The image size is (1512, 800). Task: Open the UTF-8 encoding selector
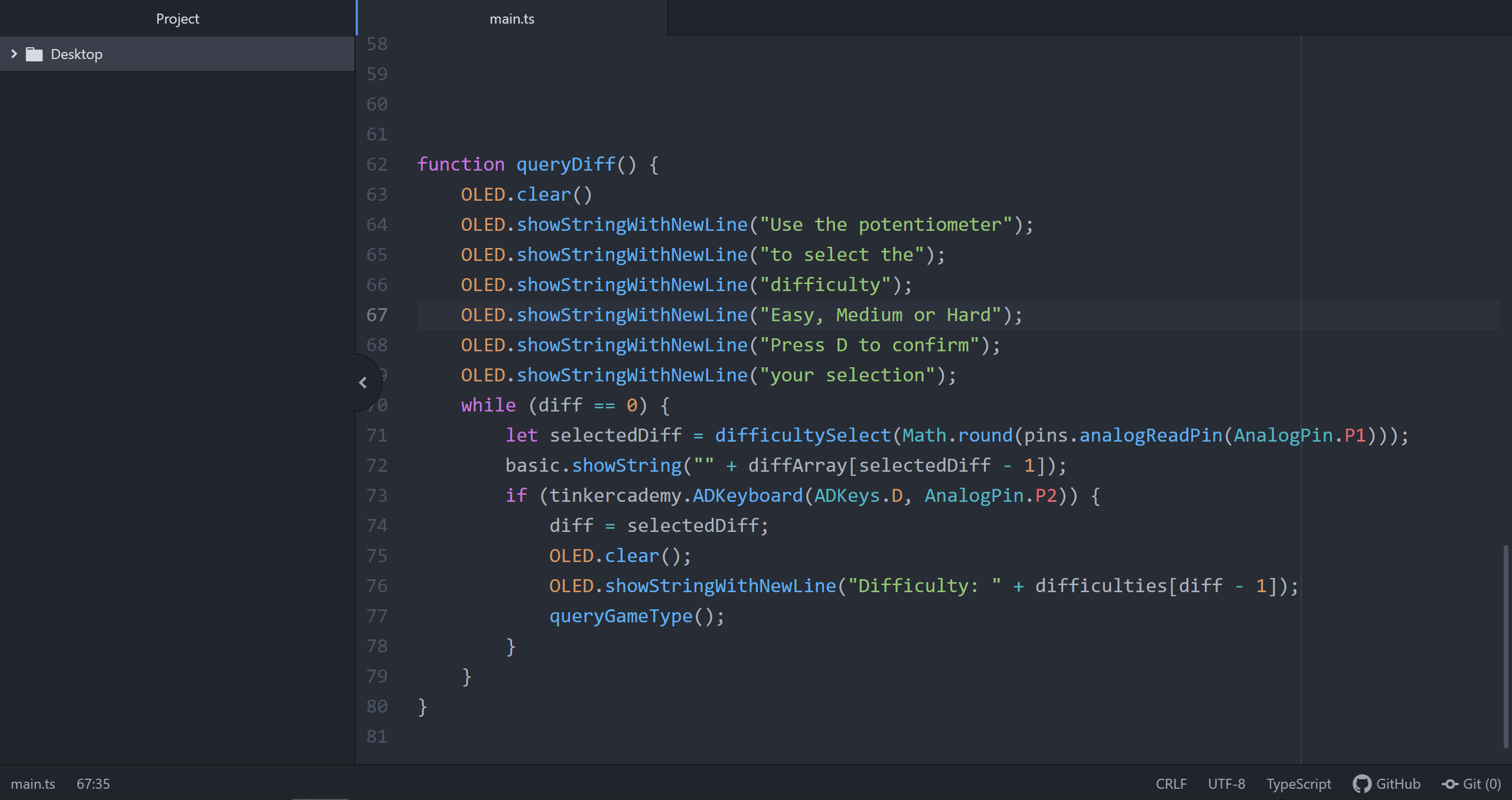coord(1226,783)
